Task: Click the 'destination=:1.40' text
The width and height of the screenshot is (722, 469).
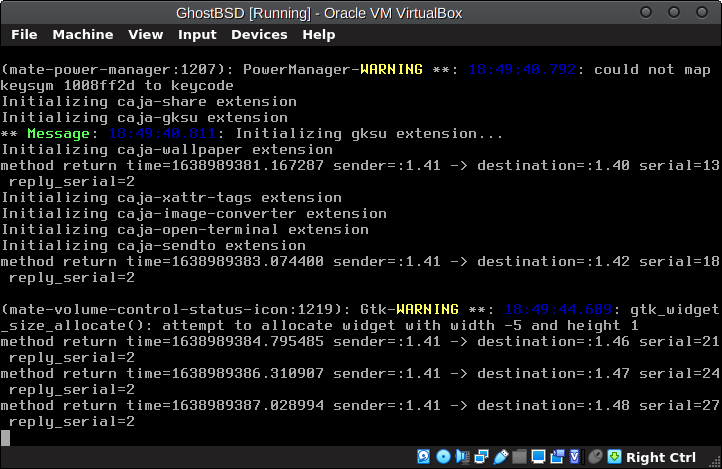Action: pos(553,165)
